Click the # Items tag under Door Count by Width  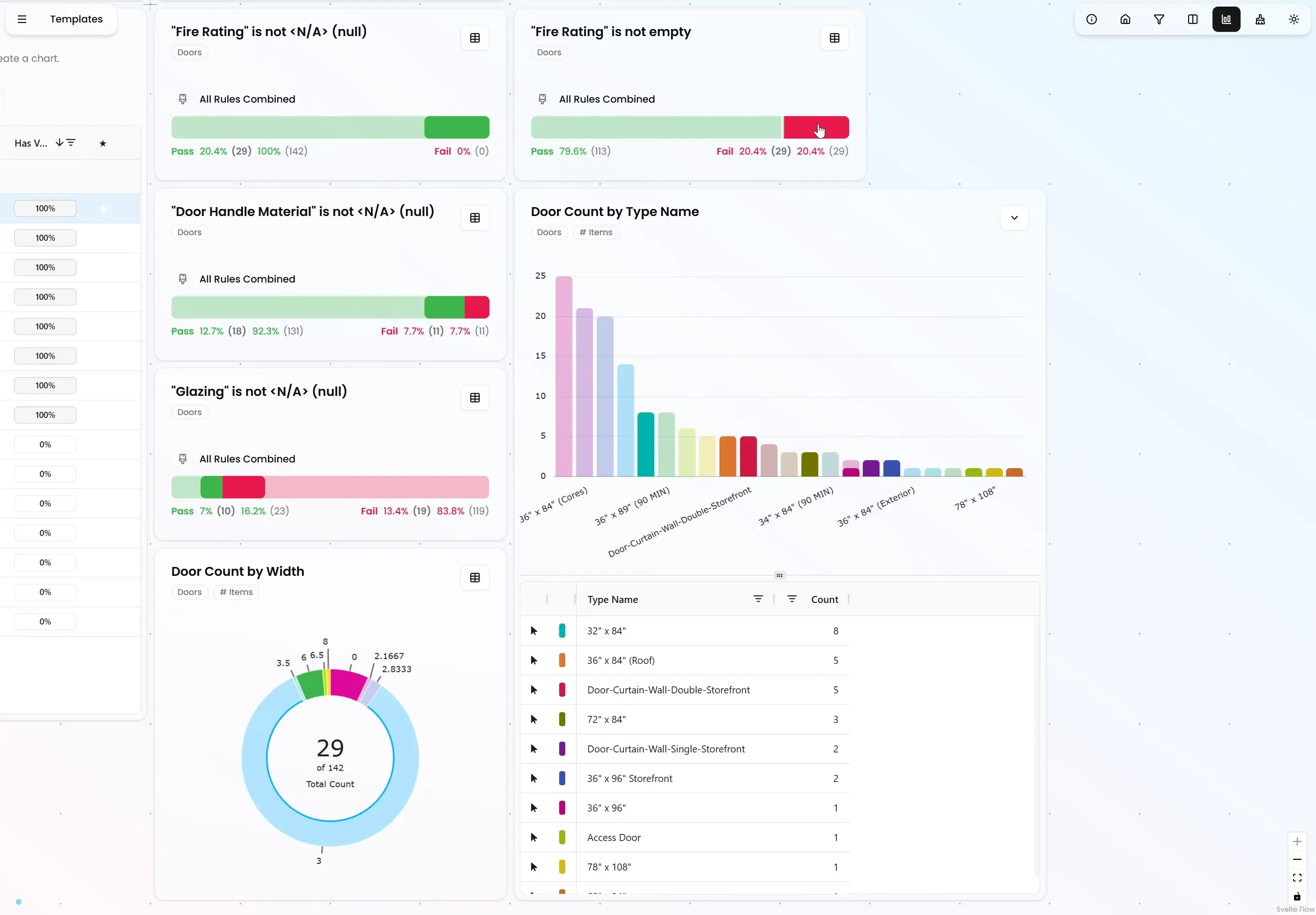pyautogui.click(x=236, y=592)
